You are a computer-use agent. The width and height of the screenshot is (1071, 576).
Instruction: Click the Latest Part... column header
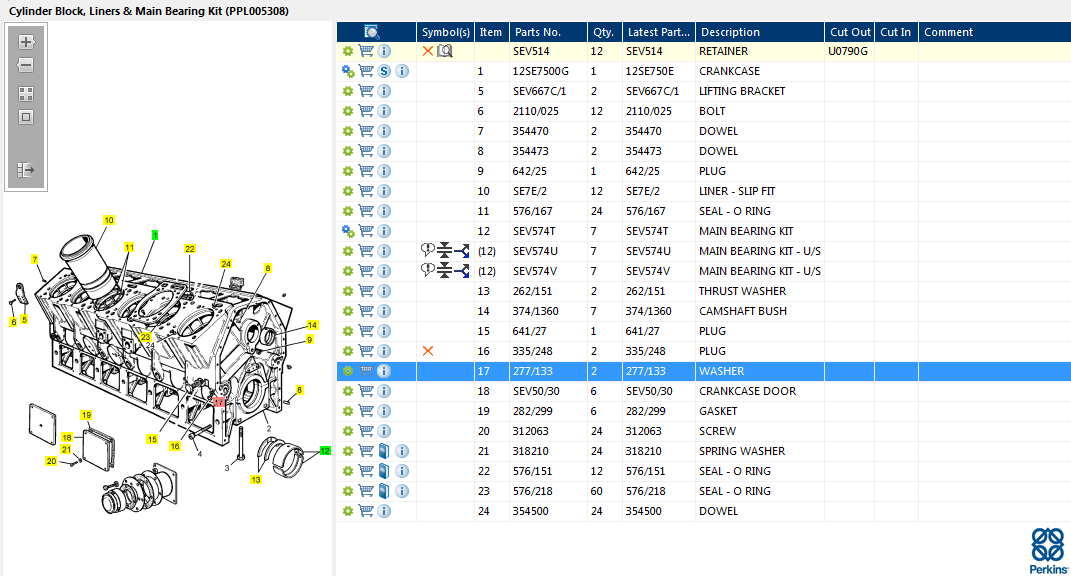658,32
